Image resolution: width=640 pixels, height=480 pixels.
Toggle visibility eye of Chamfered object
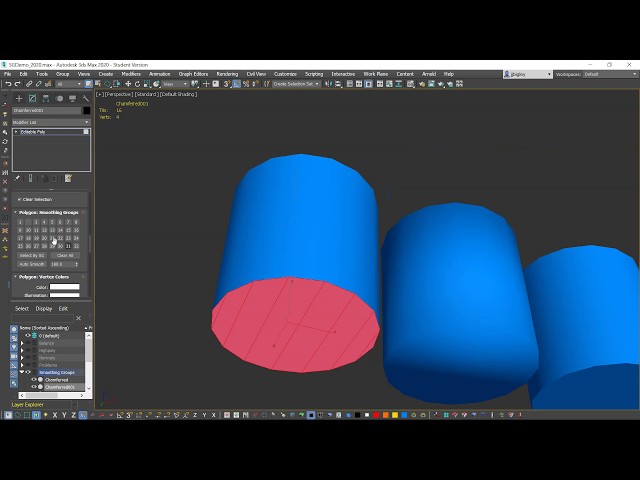tap(34, 380)
